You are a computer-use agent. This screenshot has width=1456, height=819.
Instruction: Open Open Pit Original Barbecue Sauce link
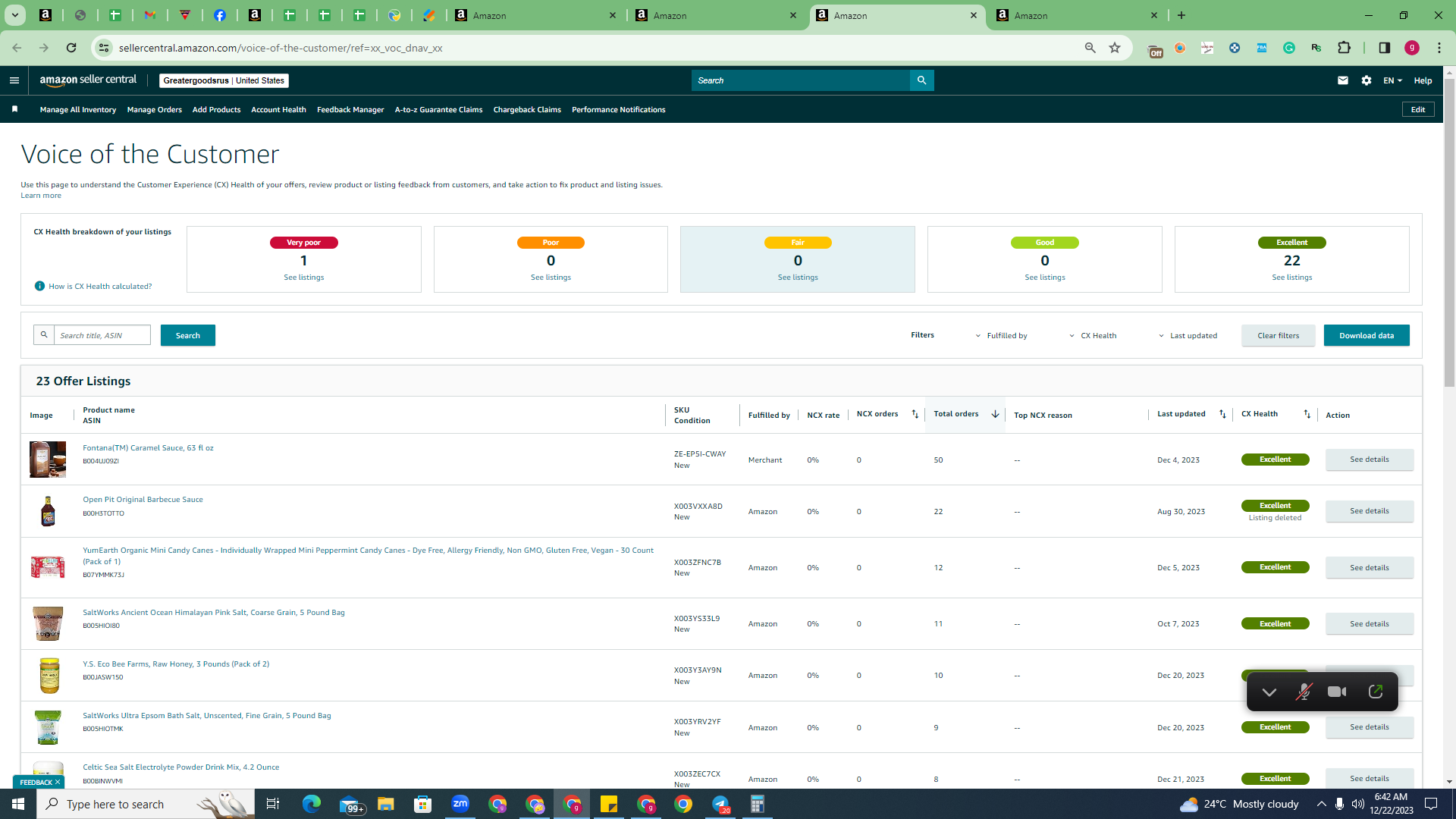click(143, 500)
